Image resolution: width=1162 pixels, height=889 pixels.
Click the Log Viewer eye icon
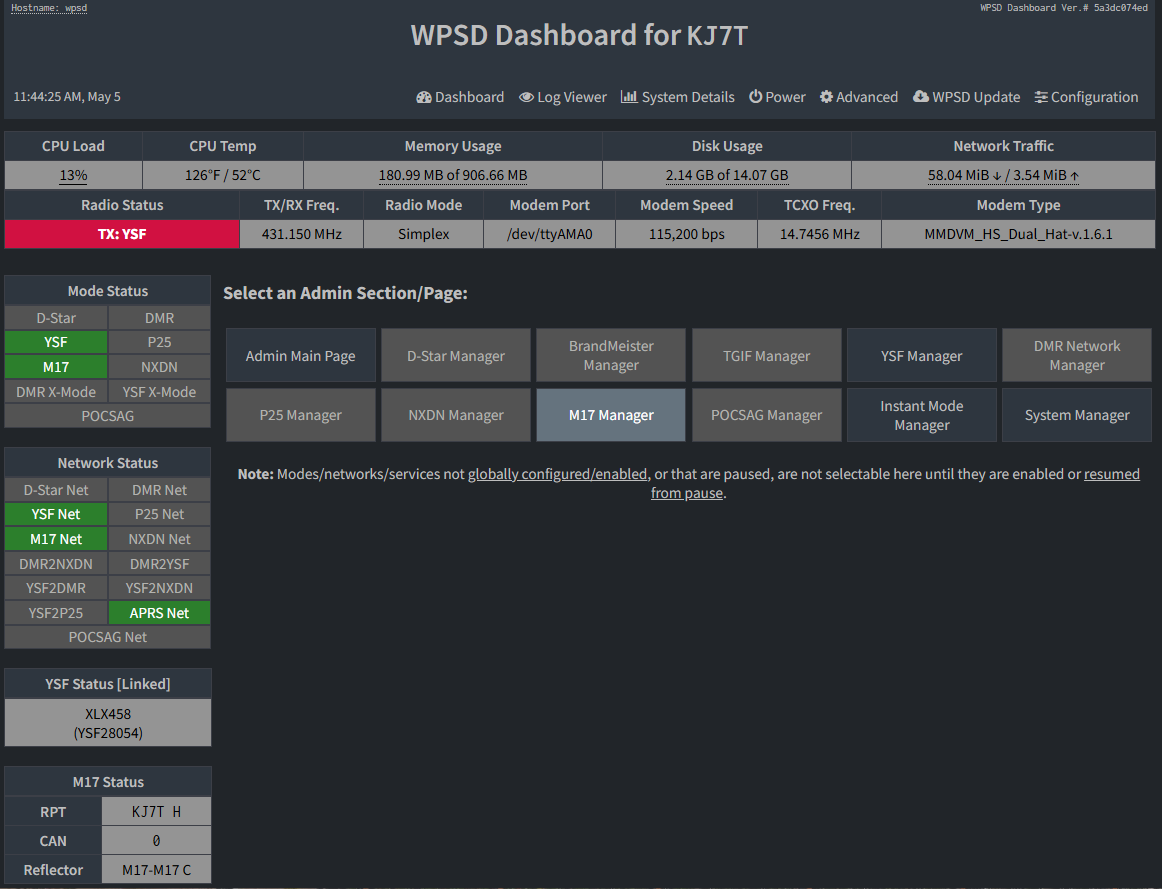(526, 97)
